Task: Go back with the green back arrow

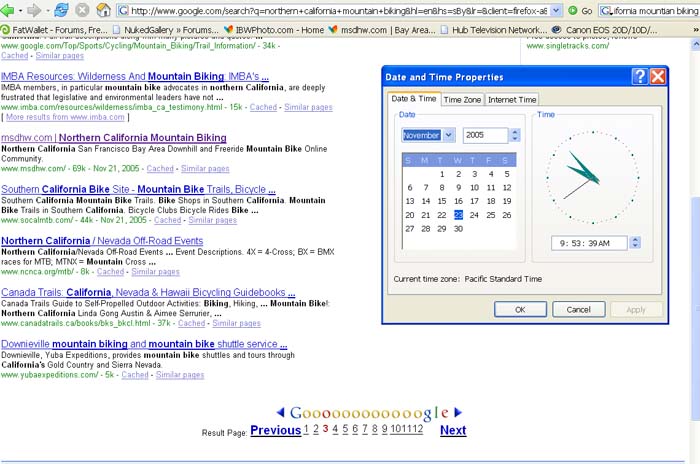Action: 8,9
